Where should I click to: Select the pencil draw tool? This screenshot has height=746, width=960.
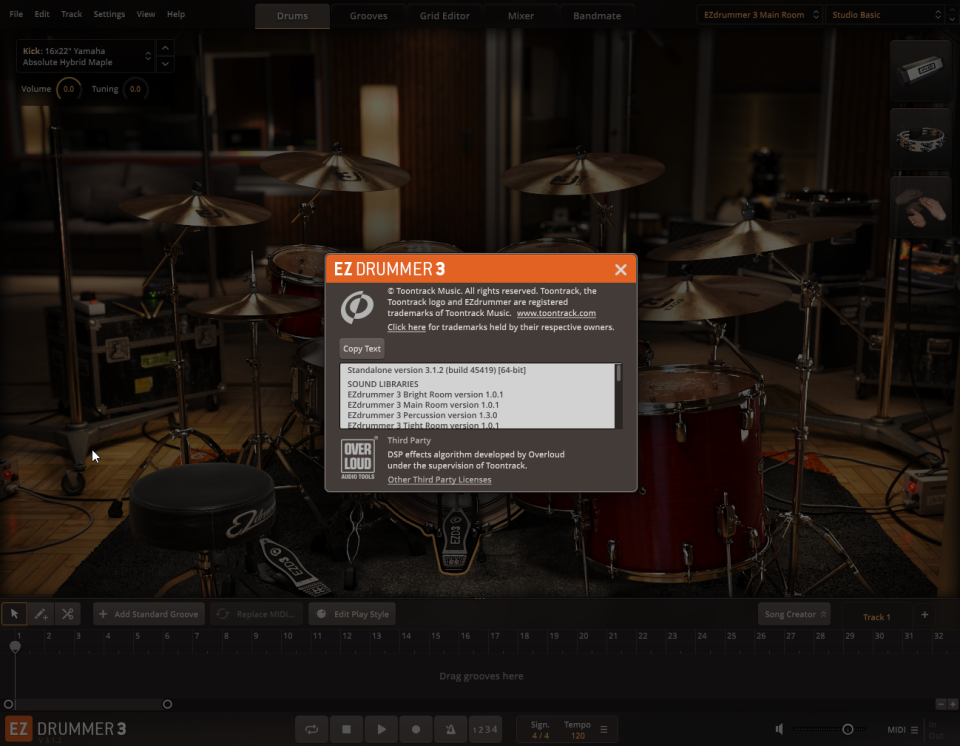click(41, 614)
